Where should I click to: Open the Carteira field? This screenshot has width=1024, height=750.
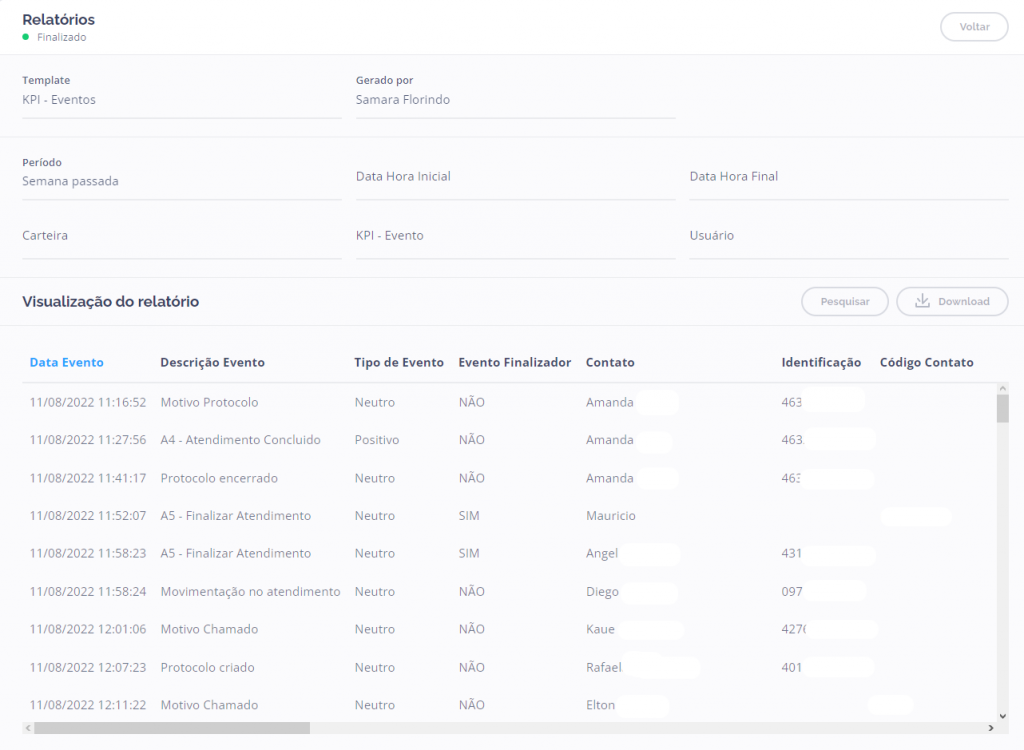pos(181,236)
